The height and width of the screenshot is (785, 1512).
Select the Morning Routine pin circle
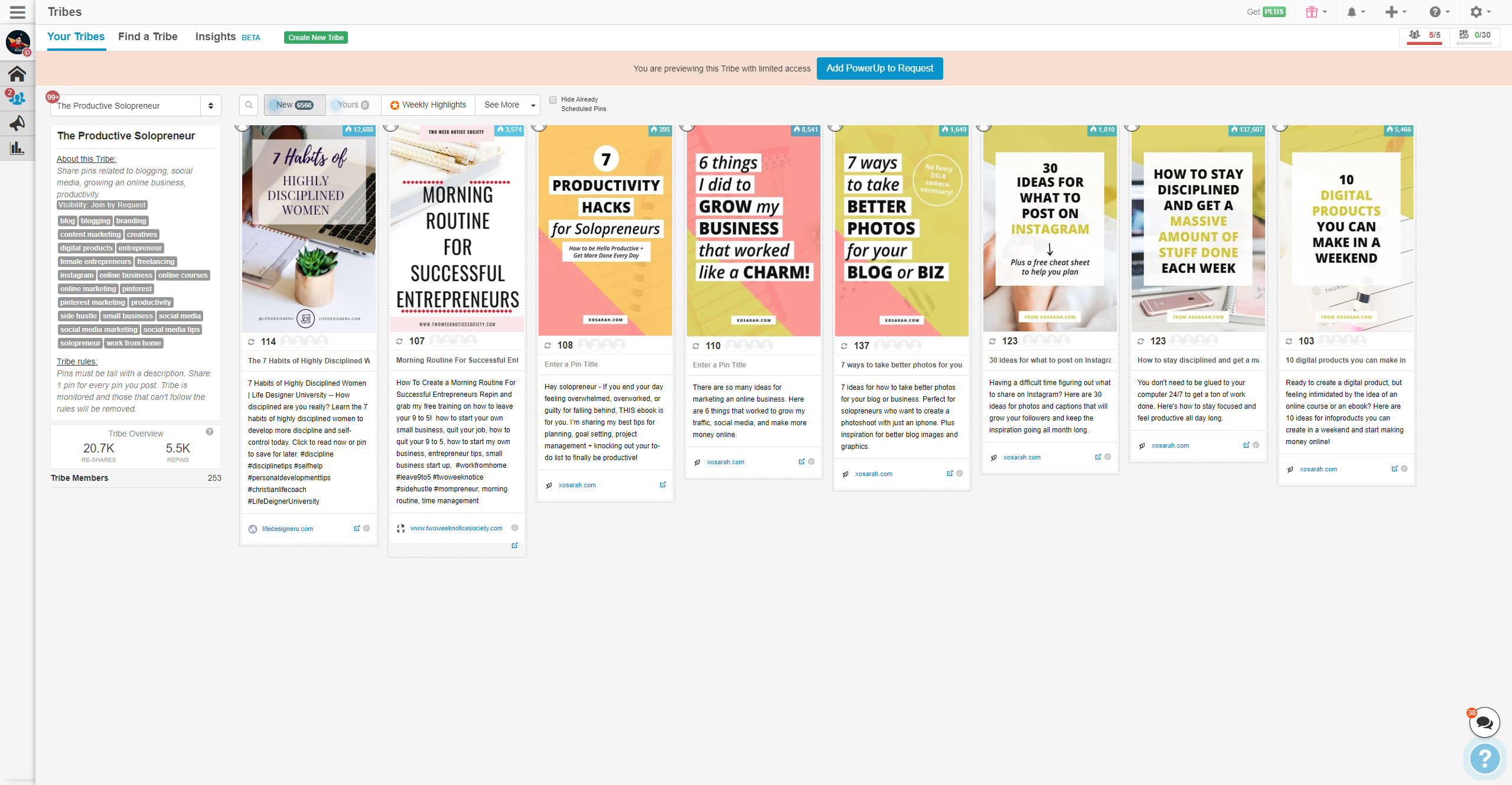point(390,126)
